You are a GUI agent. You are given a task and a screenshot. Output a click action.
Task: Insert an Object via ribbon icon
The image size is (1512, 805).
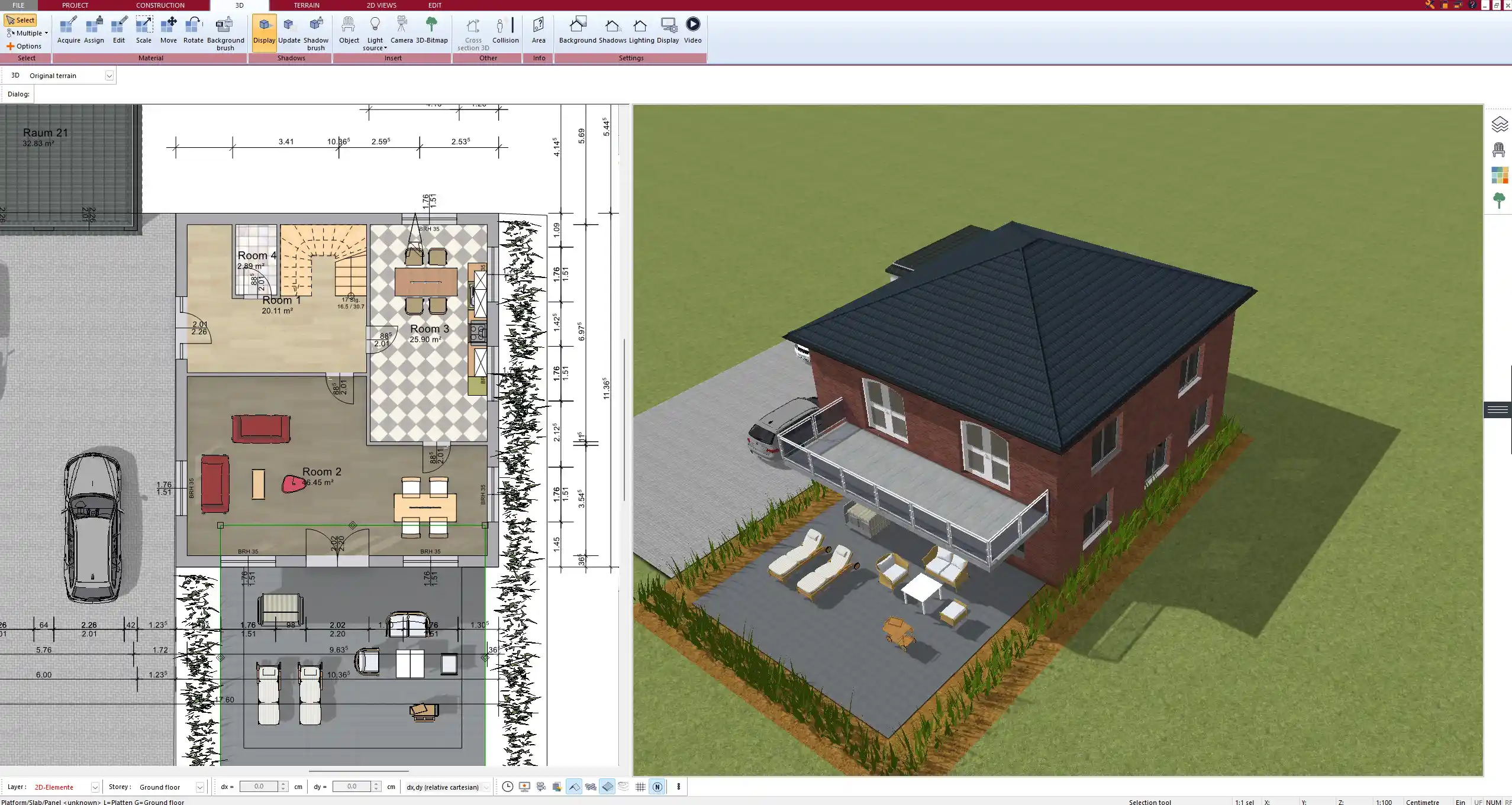click(349, 31)
